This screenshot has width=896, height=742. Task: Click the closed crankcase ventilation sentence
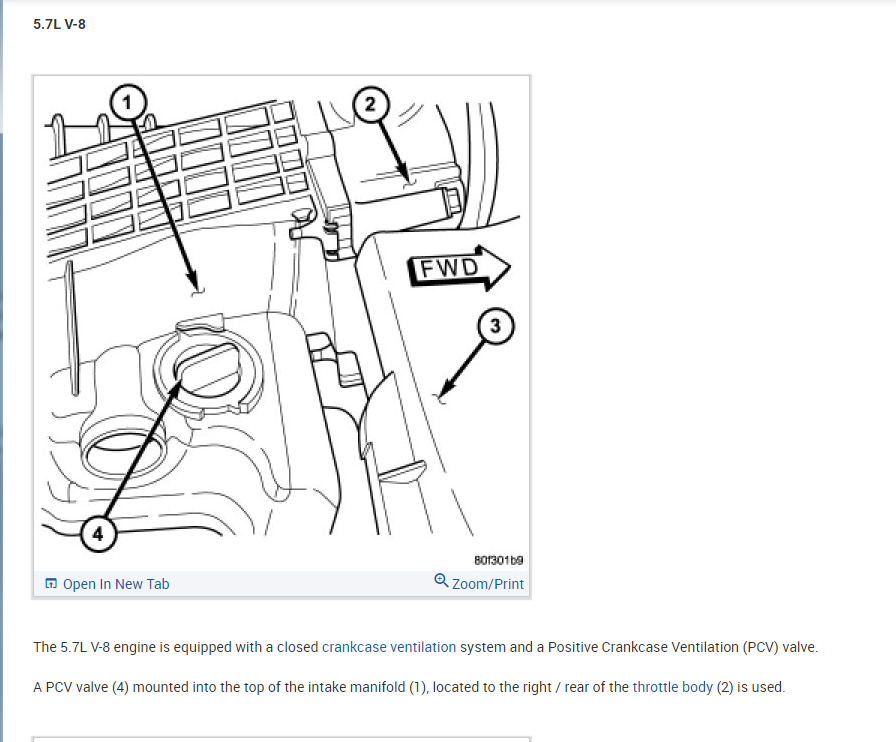(426, 647)
